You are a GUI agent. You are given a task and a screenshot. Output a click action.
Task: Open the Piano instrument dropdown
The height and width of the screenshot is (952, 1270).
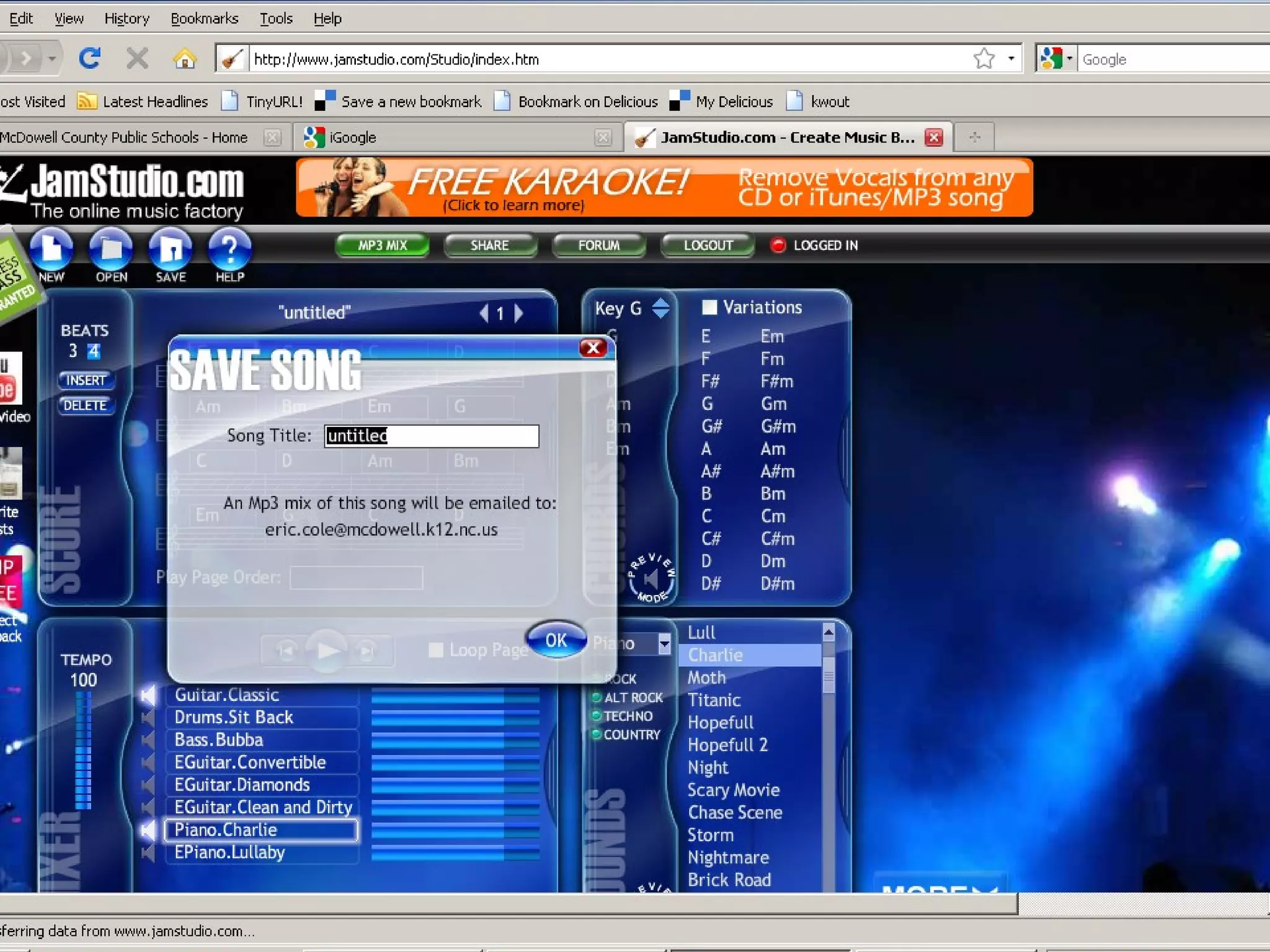coord(664,643)
